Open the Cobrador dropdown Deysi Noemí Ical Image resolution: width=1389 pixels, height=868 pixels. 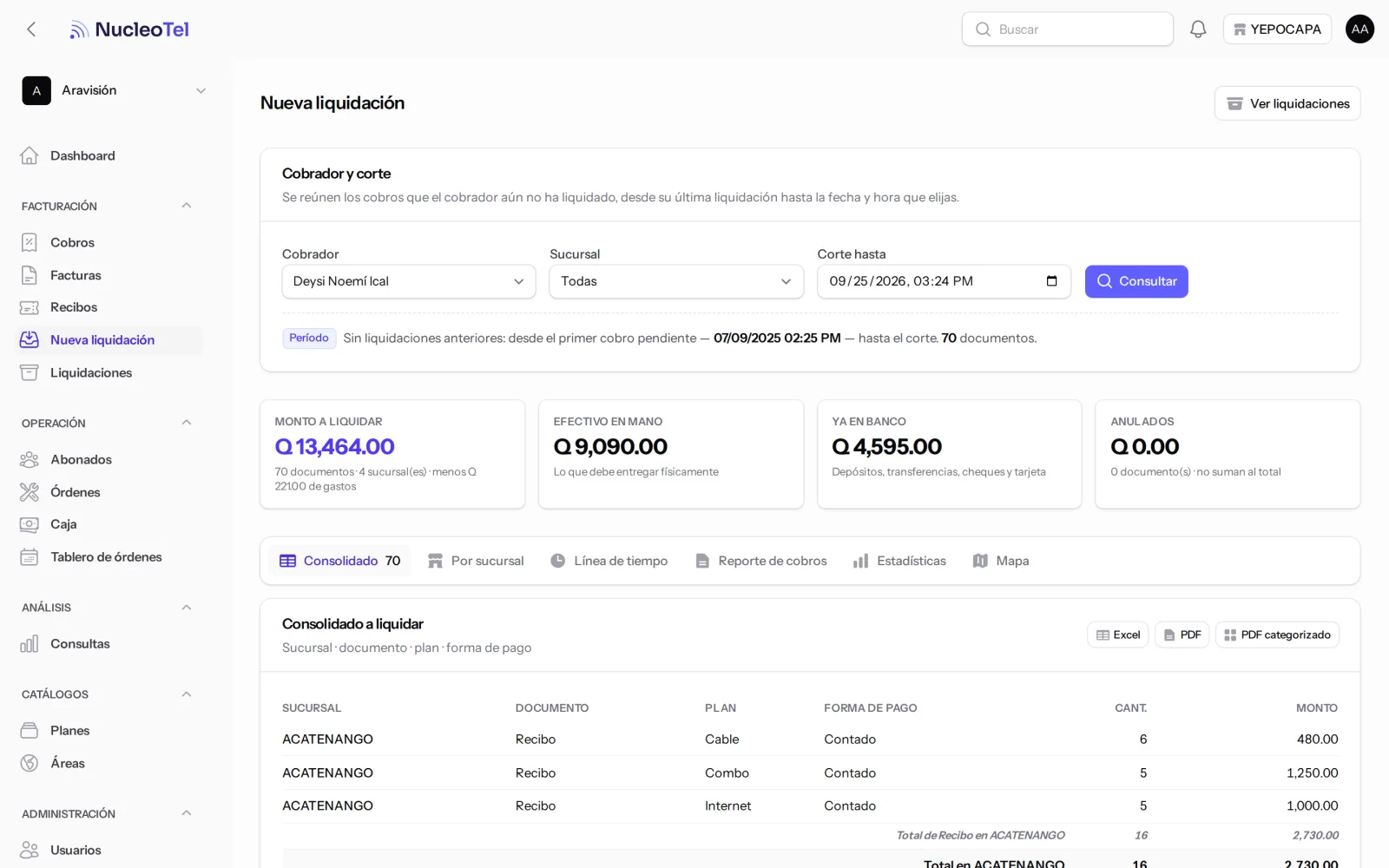point(409,281)
